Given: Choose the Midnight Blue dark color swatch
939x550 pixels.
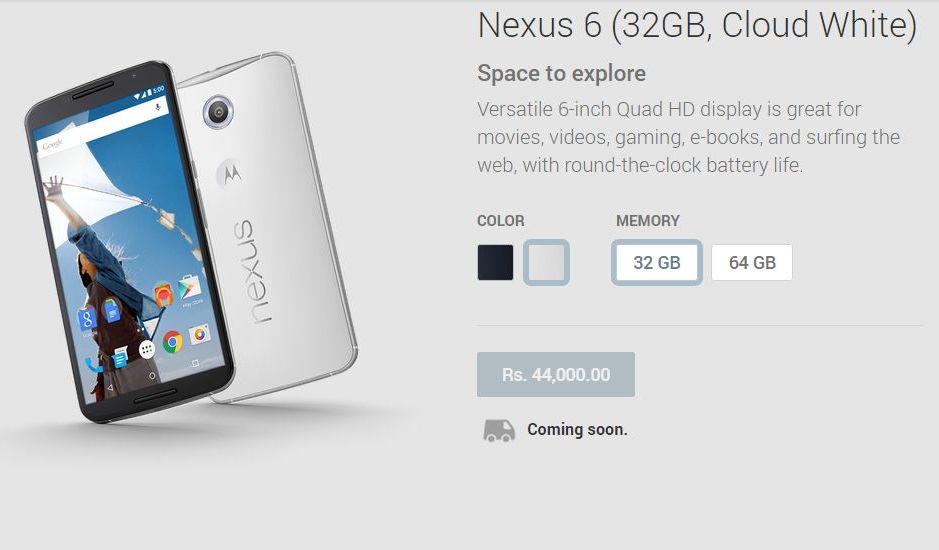Looking at the screenshot, I should (x=495, y=262).
